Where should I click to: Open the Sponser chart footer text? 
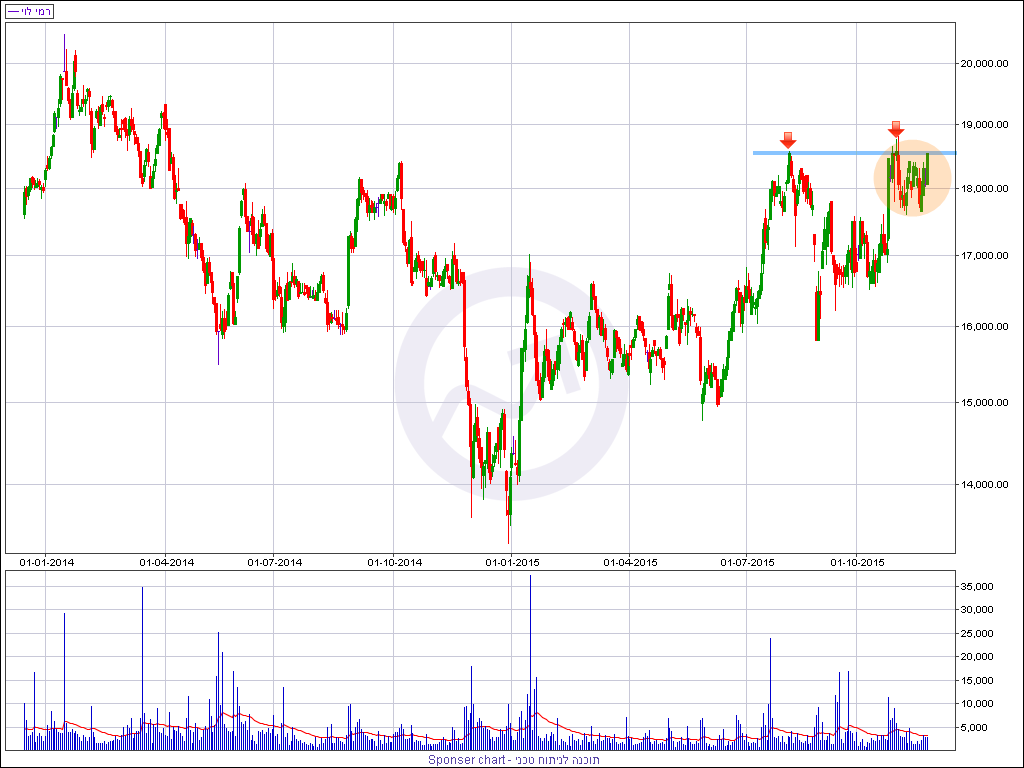pos(513,760)
